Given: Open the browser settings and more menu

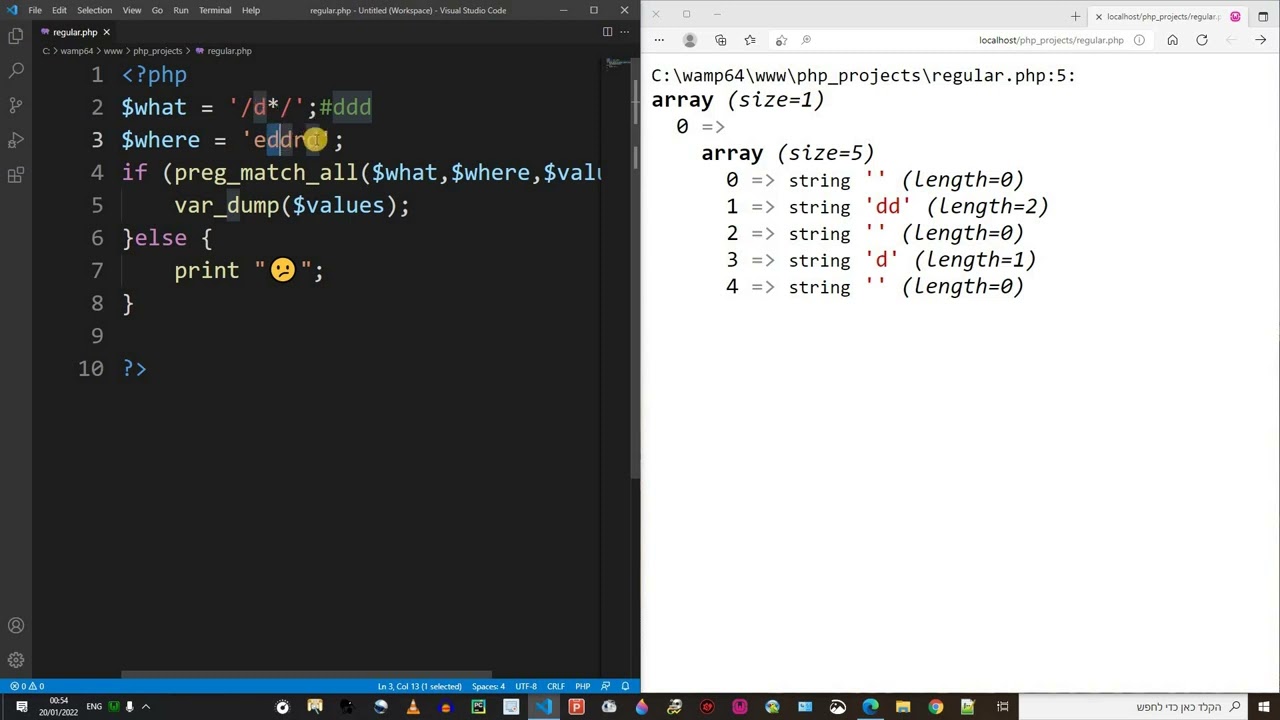Looking at the screenshot, I should [x=659, y=40].
